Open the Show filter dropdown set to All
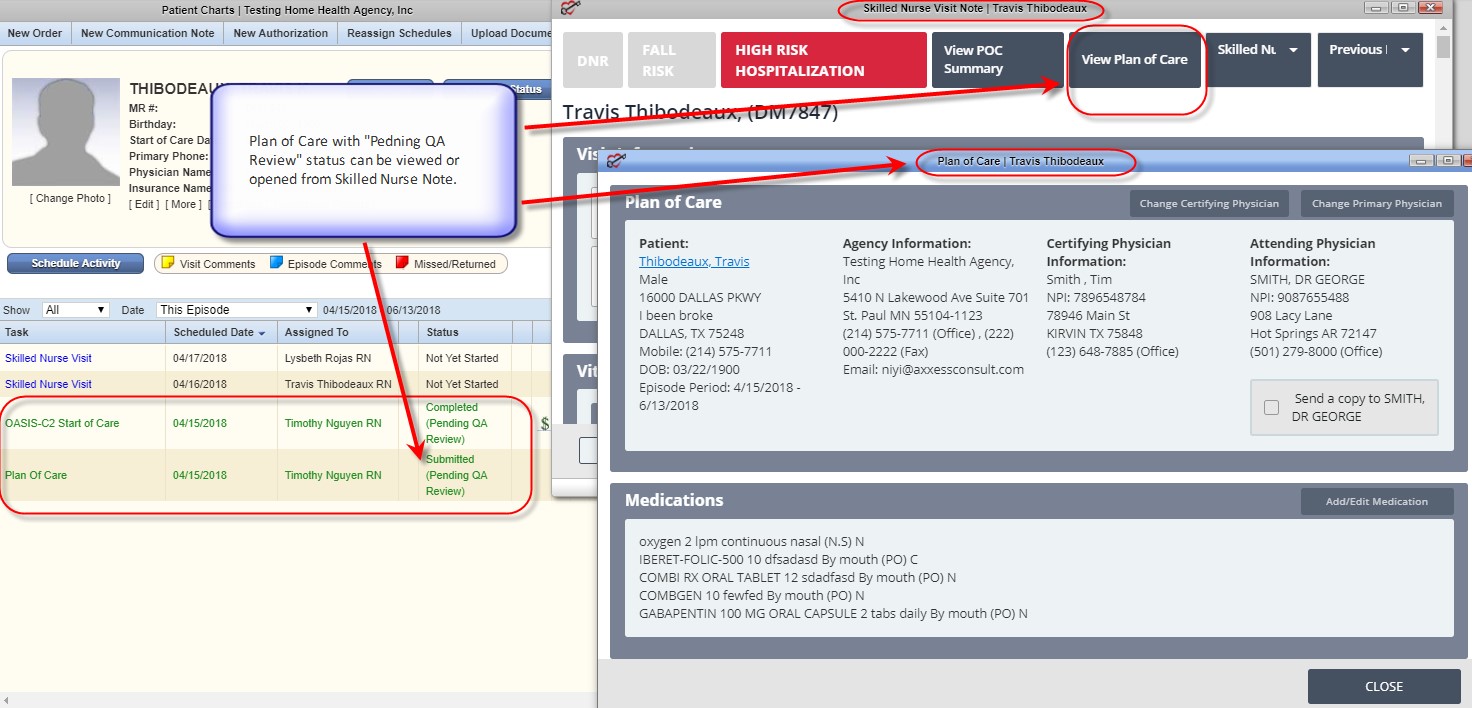 (x=75, y=310)
